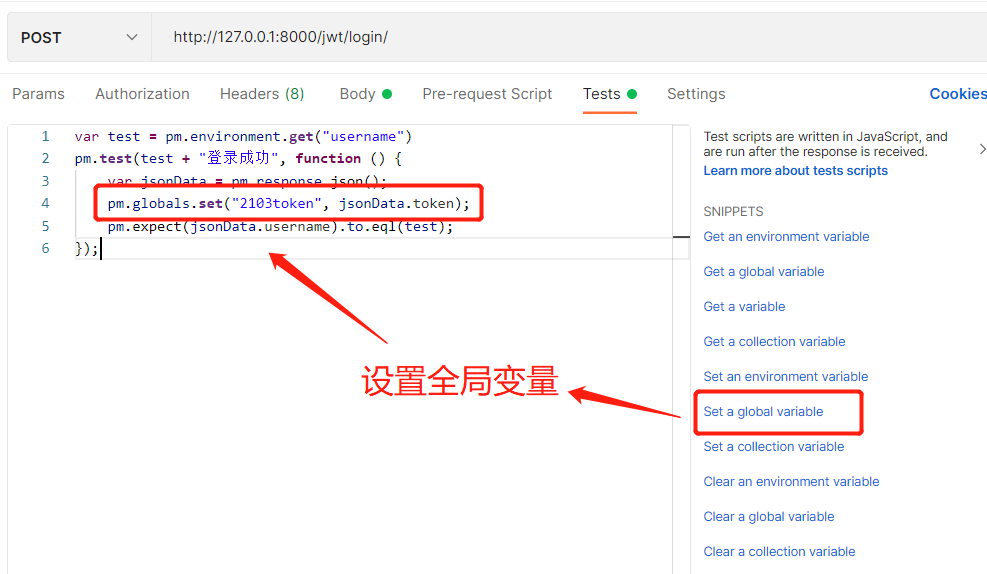Click code line 2 with pm.test
This screenshot has height=574, width=987.
[238, 159]
